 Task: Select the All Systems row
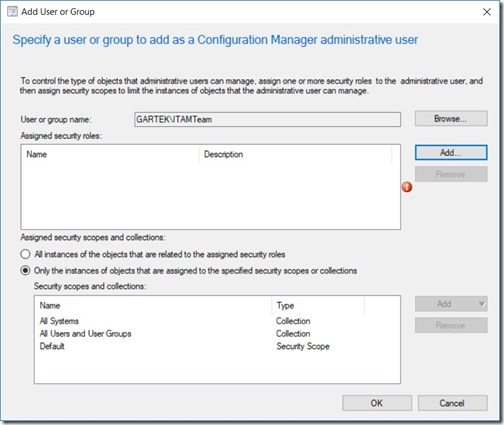217,321
